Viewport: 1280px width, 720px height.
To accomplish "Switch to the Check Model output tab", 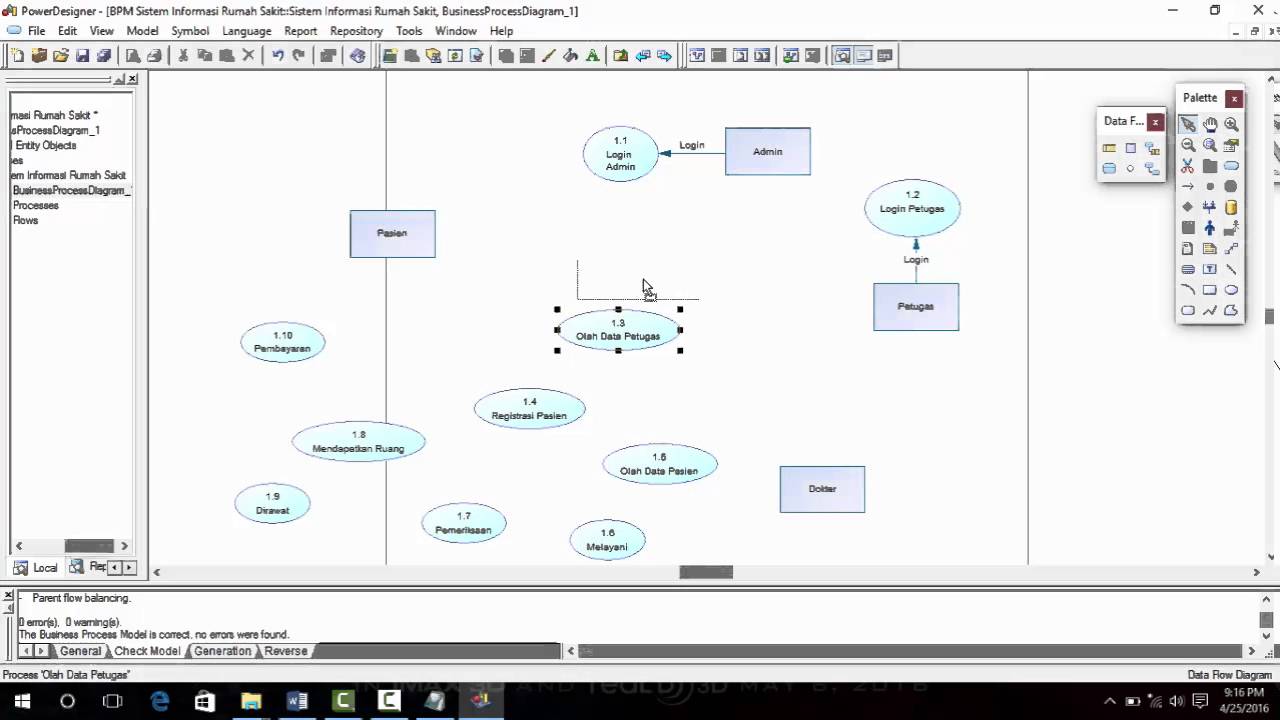I will (x=147, y=651).
